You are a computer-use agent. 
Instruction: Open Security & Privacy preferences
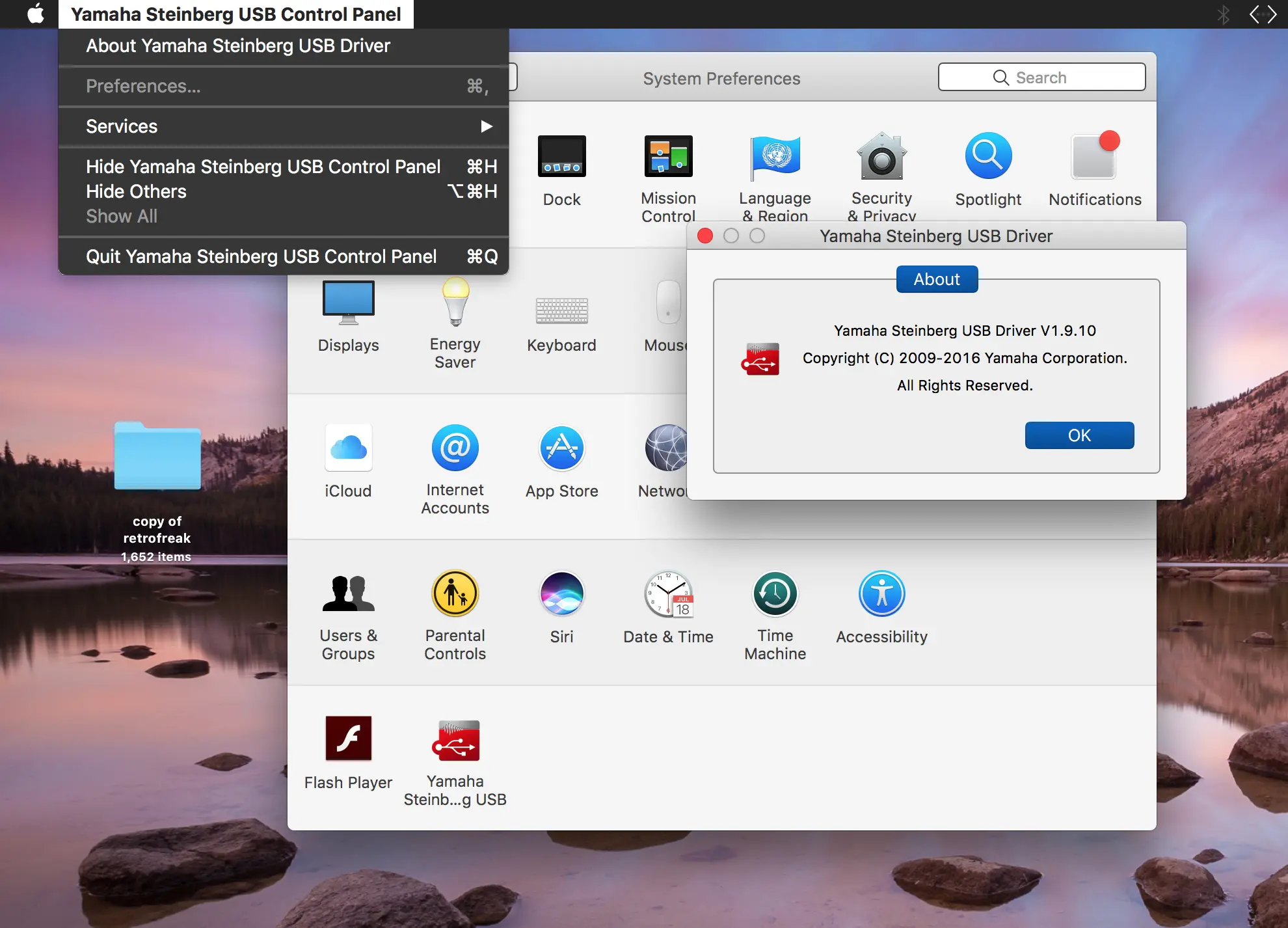pyautogui.click(x=881, y=156)
